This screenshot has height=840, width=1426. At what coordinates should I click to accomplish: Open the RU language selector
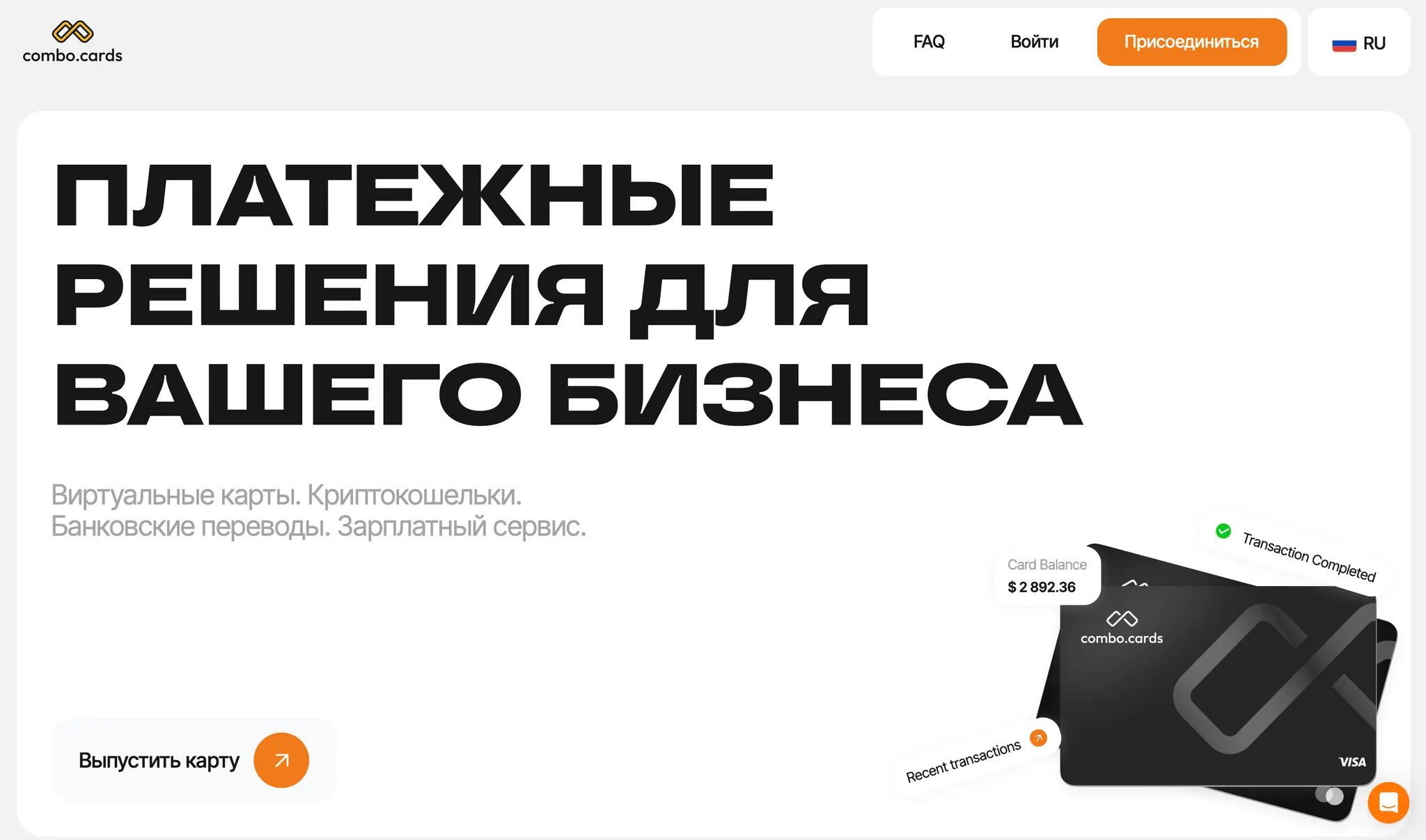[x=1358, y=42]
